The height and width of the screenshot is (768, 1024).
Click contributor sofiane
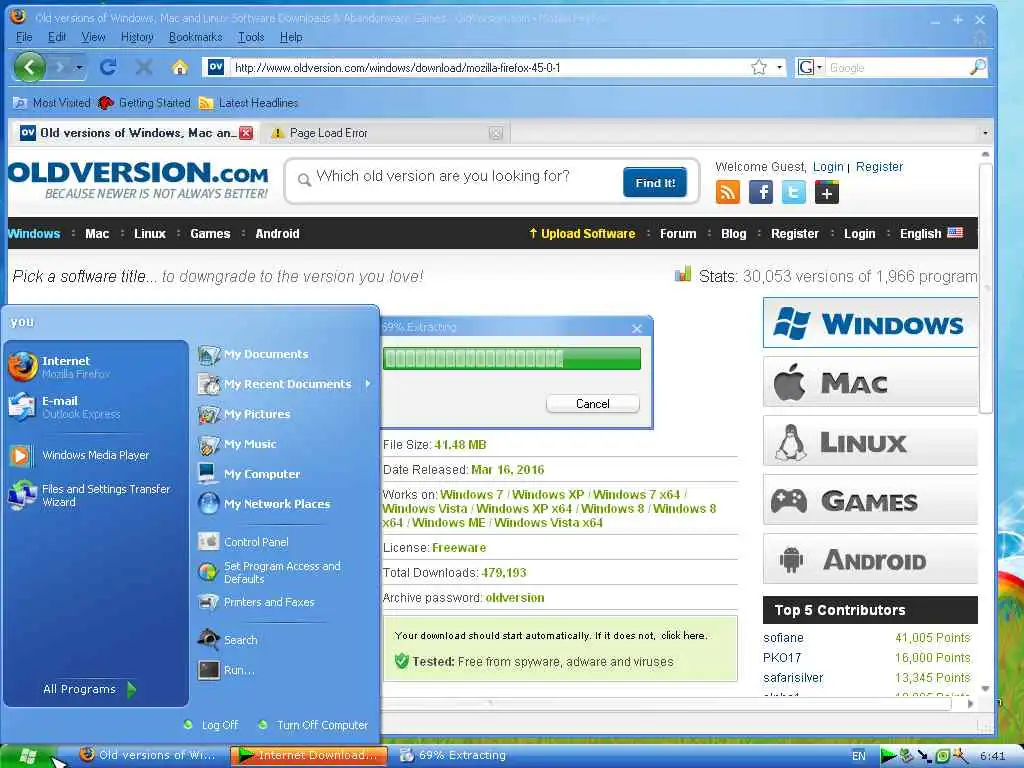pyautogui.click(x=783, y=637)
